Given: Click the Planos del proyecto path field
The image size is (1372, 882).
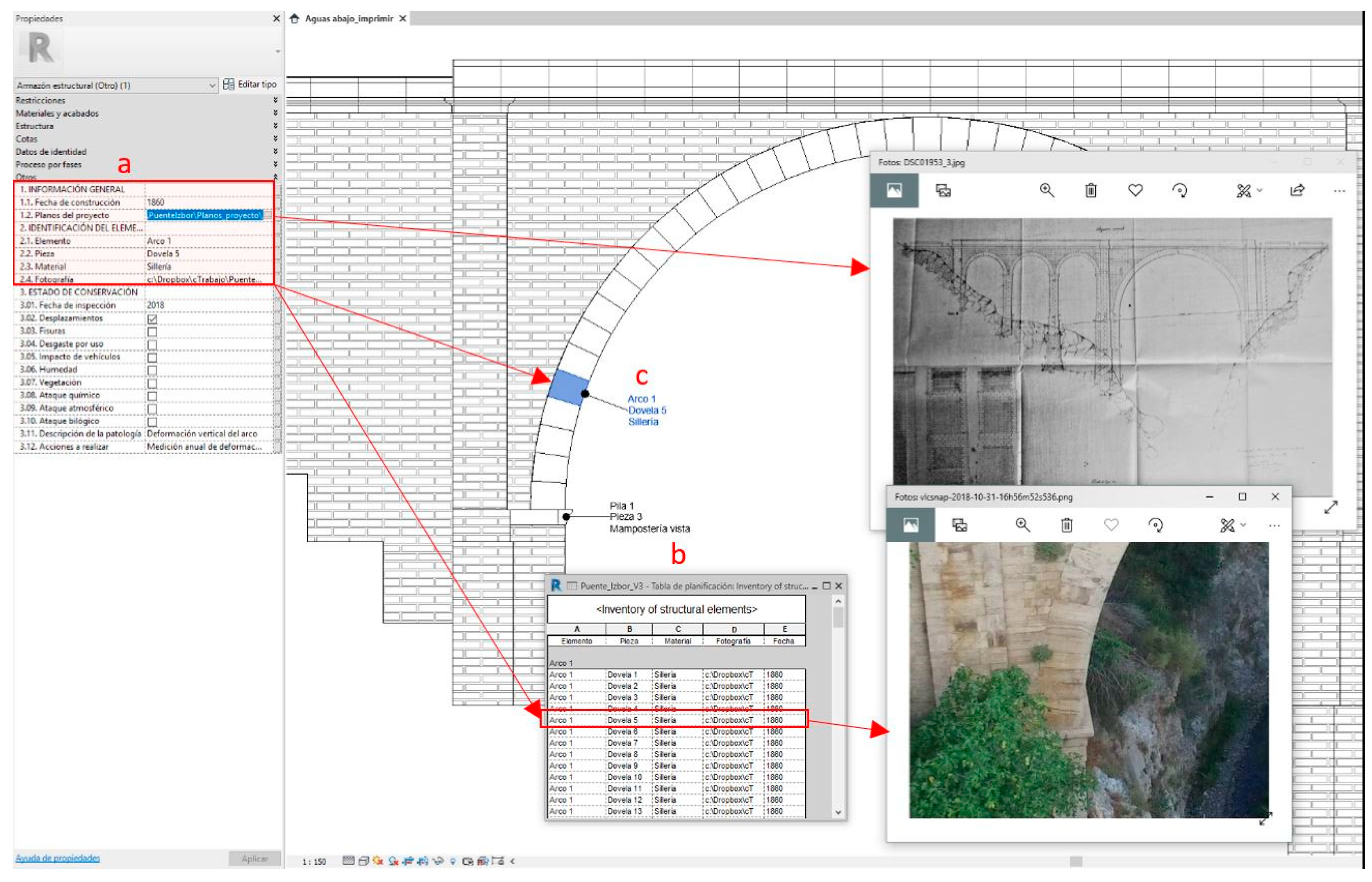Looking at the screenshot, I should click(204, 215).
